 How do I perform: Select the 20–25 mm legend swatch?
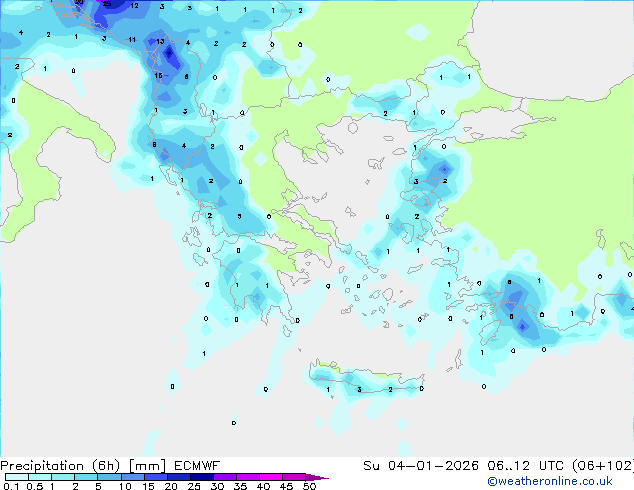tap(179, 477)
